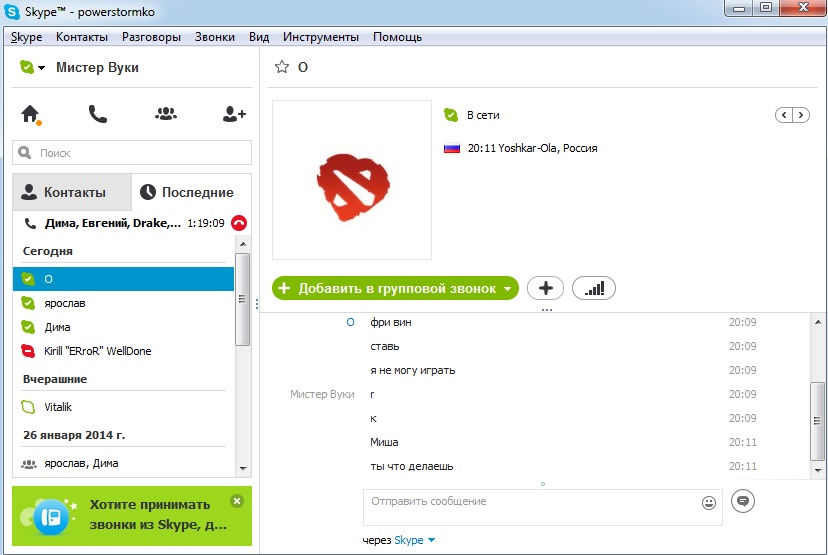Click the chat history scroll down arrow
This screenshot has width=828, height=555.
click(x=817, y=470)
